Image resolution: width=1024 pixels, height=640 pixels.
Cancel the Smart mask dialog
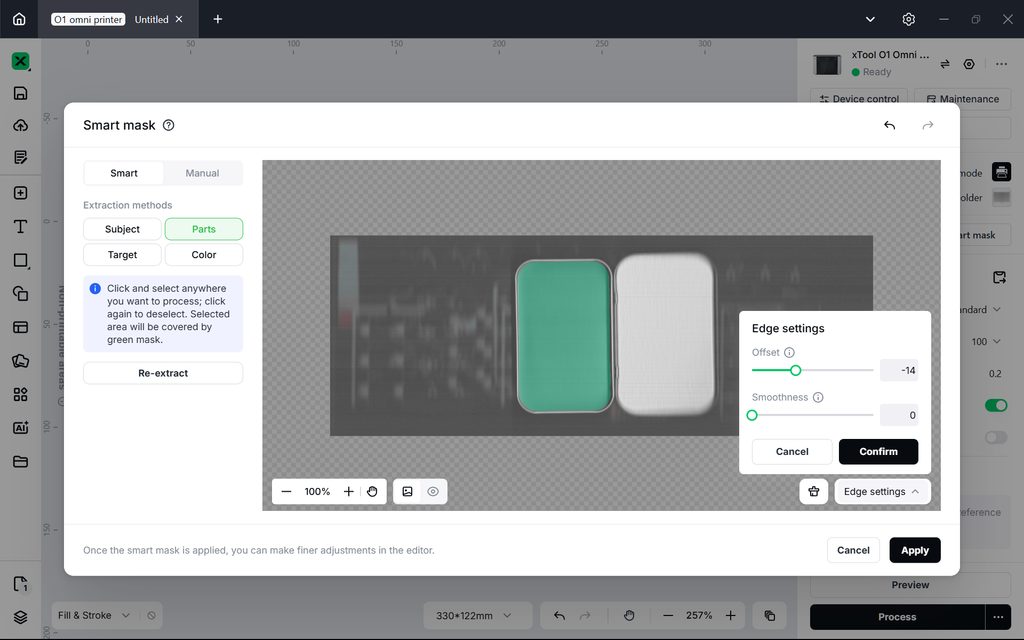[x=853, y=551]
